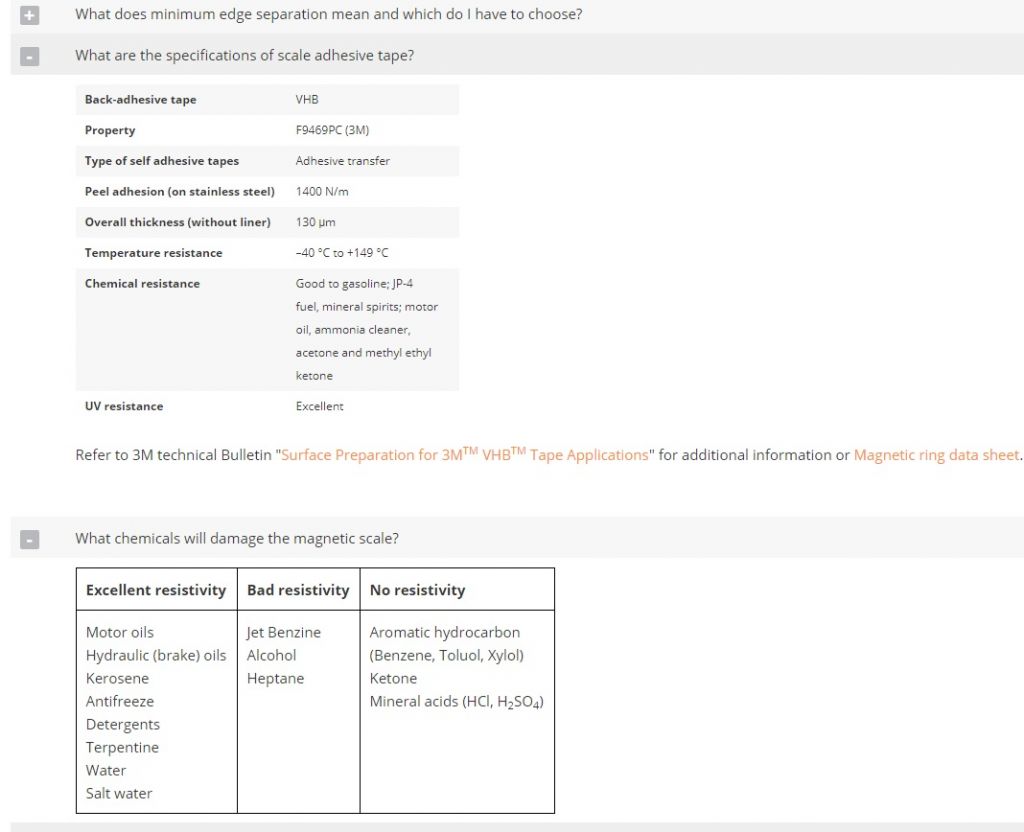The image size is (1024, 832).
Task: Toggle the scale adhesive tape specifications heading
Action: pyautogui.click(x=244, y=56)
